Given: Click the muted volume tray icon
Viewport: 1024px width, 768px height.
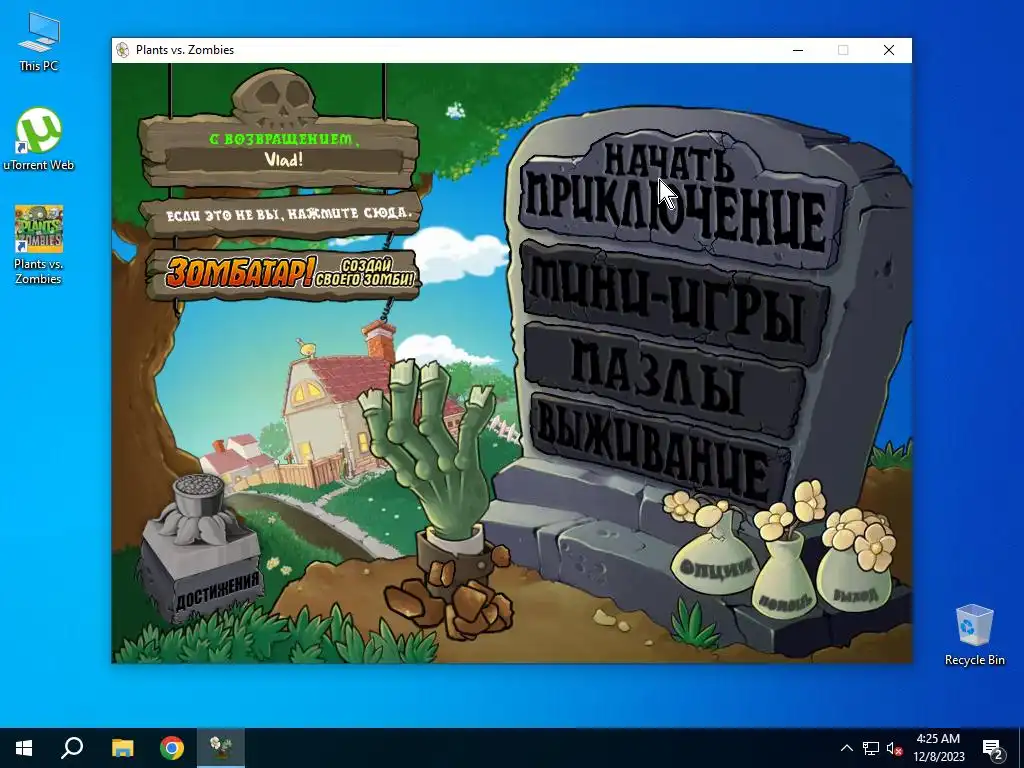Looking at the screenshot, I should [894, 748].
